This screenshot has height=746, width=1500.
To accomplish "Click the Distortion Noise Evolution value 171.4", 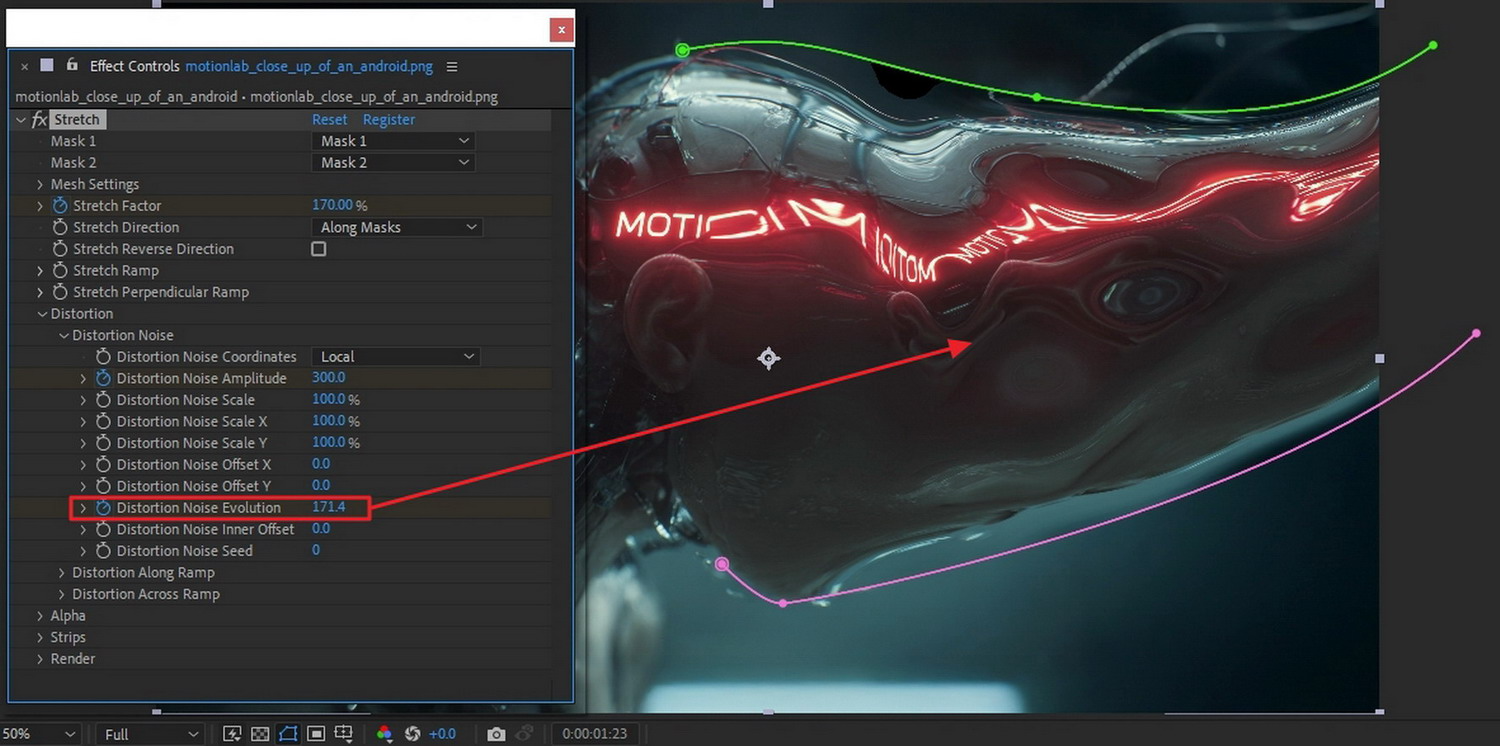I will click(x=329, y=507).
